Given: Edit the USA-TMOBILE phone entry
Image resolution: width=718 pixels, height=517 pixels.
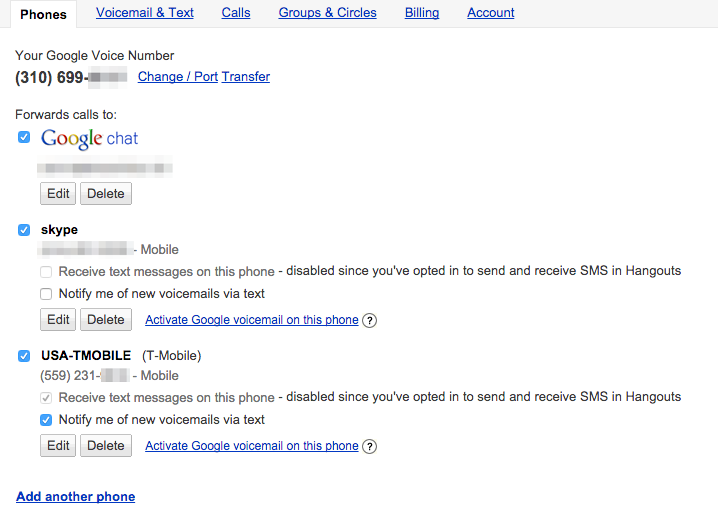Looking at the screenshot, I should click(58, 445).
